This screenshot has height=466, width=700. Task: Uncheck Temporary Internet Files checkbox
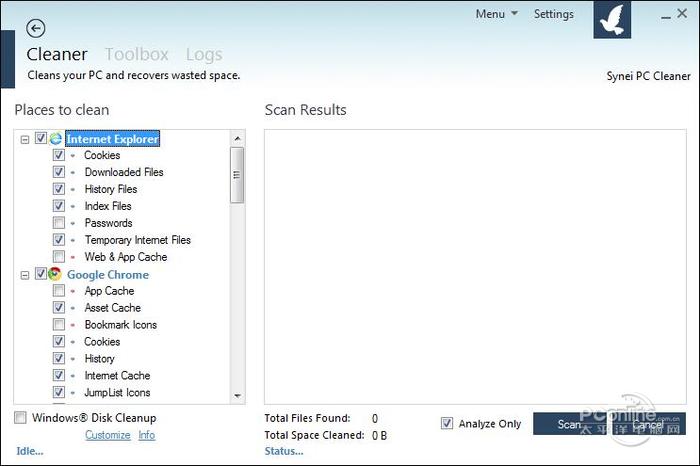pyautogui.click(x=58, y=240)
